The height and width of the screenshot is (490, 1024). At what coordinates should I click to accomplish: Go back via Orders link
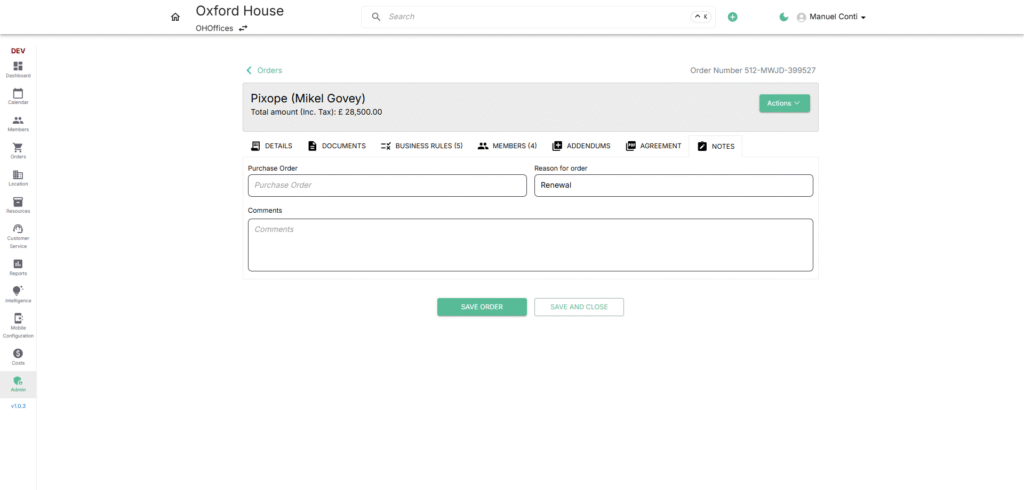[x=264, y=70]
